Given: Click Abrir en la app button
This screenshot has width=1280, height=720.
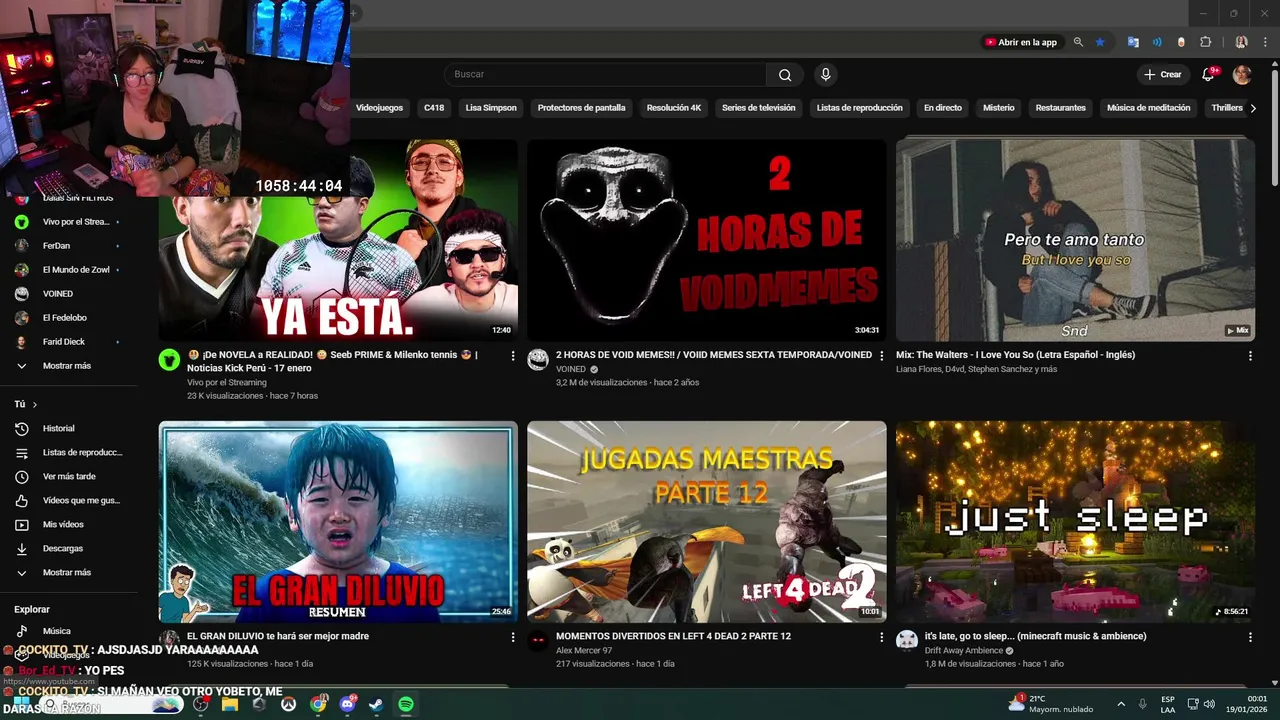Looking at the screenshot, I should tap(1021, 42).
